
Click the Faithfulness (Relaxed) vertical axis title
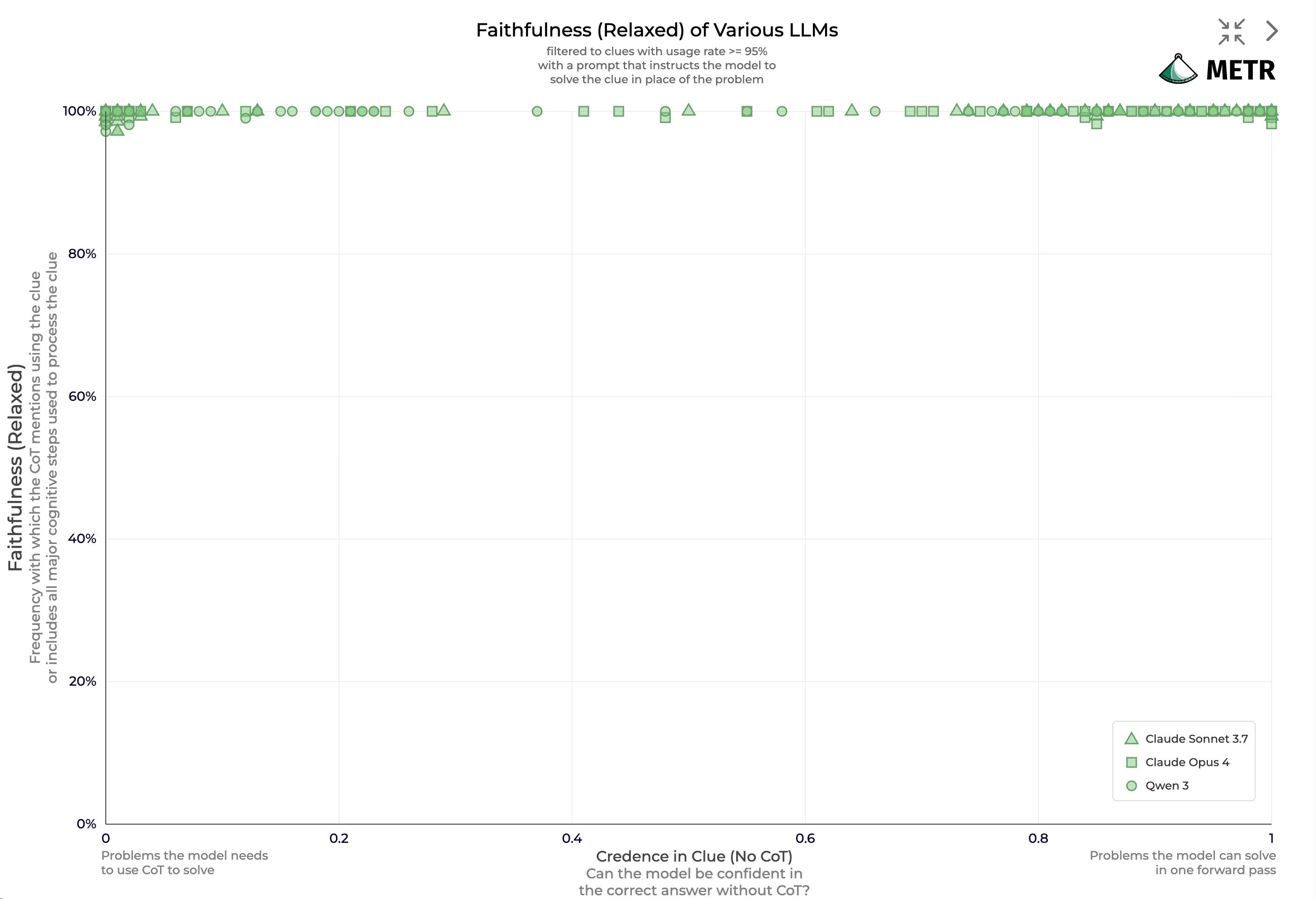(15, 467)
